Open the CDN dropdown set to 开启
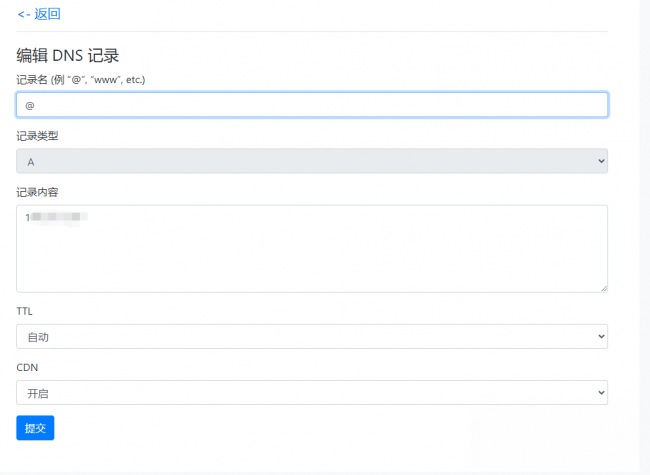The height and width of the screenshot is (475, 650). tap(311, 392)
